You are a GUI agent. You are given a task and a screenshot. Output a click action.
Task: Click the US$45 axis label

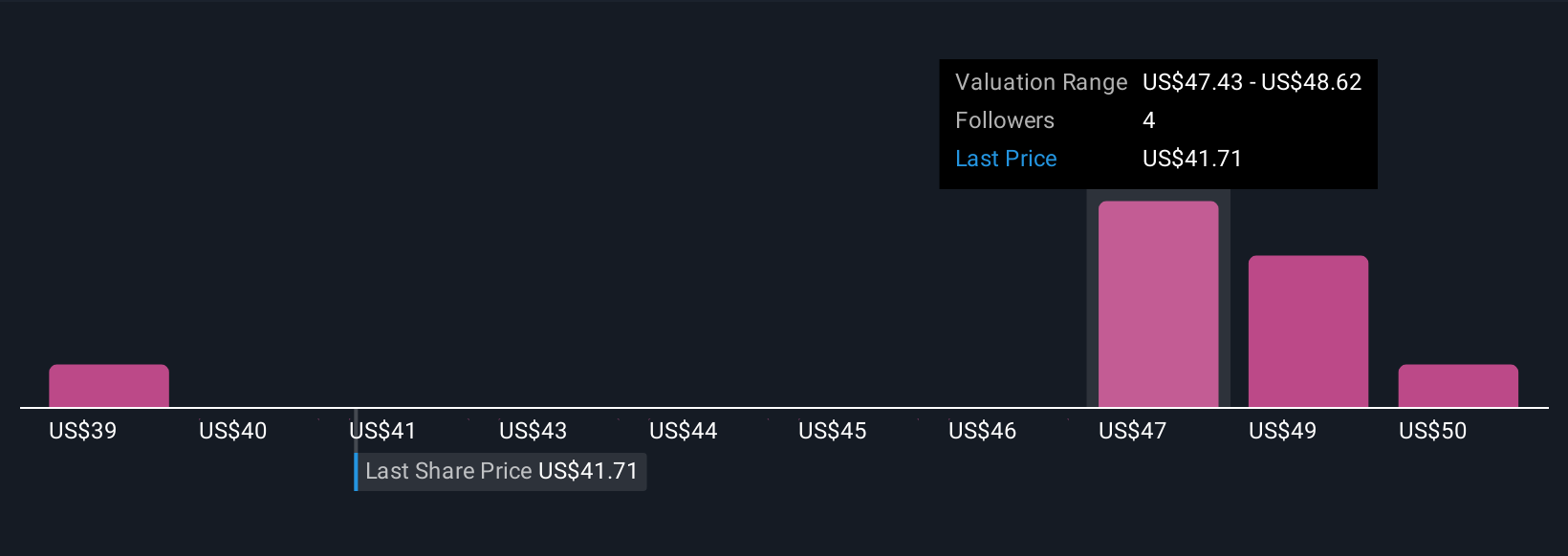pos(833,431)
